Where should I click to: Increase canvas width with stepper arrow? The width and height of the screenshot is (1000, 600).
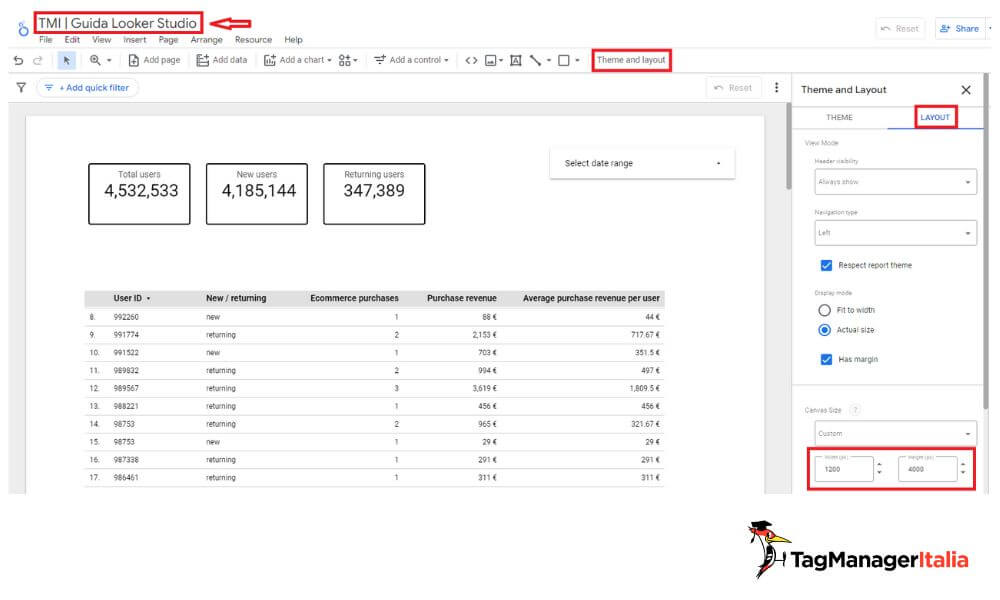pos(879,465)
